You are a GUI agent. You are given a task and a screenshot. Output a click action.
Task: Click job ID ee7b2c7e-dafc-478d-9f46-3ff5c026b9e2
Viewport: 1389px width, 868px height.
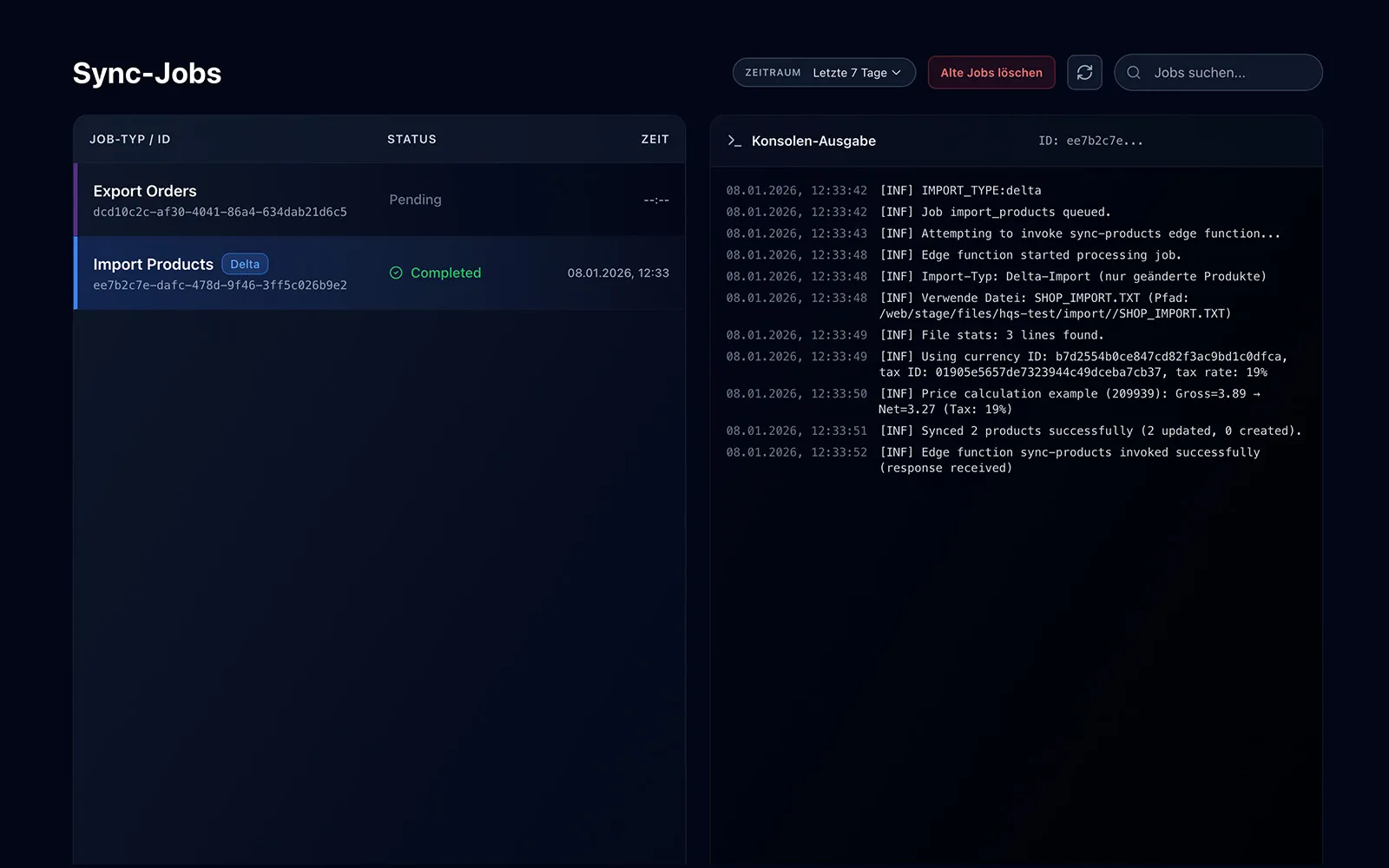(x=220, y=285)
